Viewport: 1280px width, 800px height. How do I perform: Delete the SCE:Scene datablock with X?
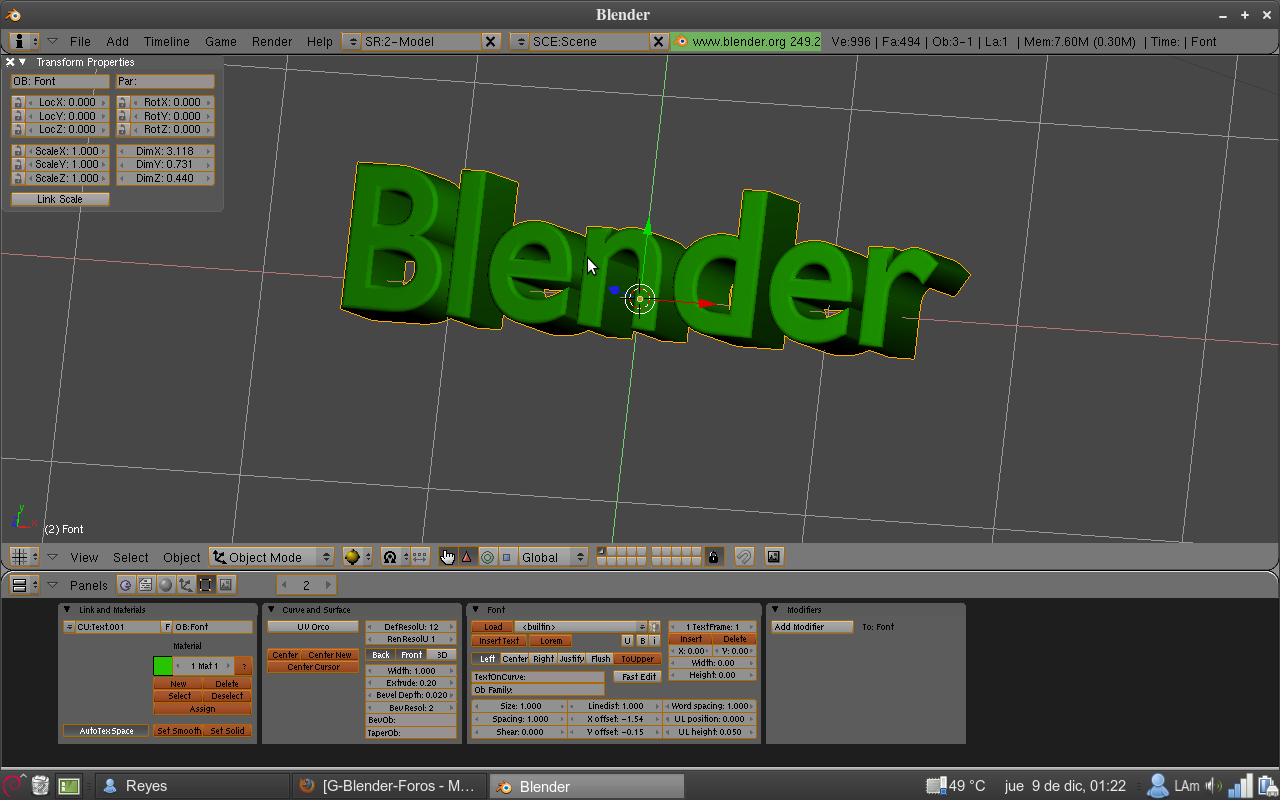[x=658, y=41]
